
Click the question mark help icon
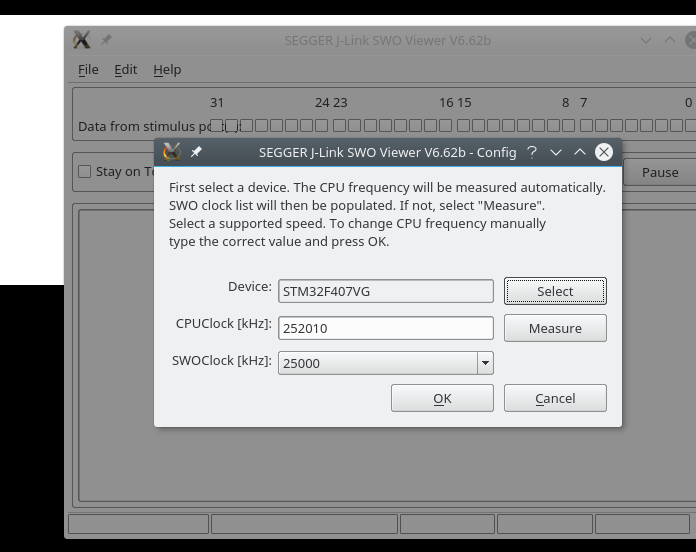tap(532, 152)
